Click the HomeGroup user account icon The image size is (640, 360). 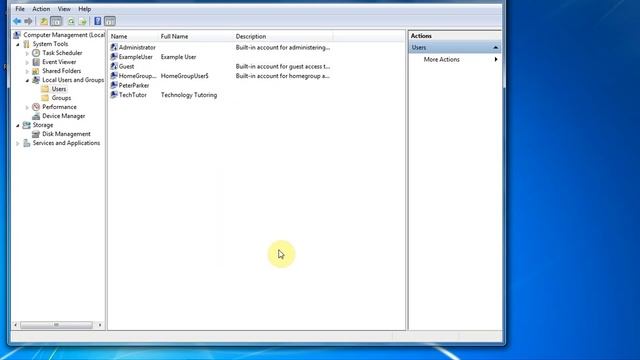(114, 76)
